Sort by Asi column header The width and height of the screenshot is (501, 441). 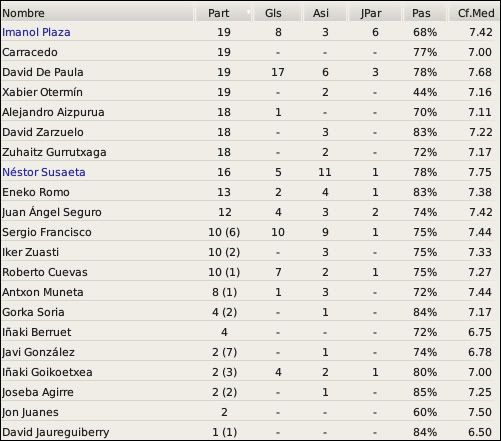[x=325, y=13]
